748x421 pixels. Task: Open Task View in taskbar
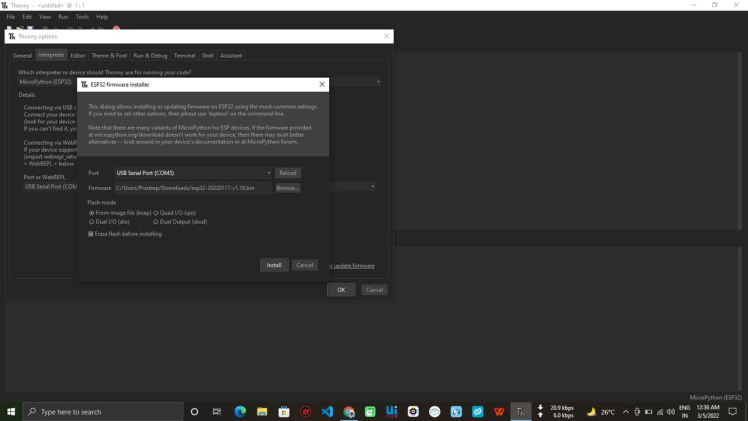coord(217,411)
